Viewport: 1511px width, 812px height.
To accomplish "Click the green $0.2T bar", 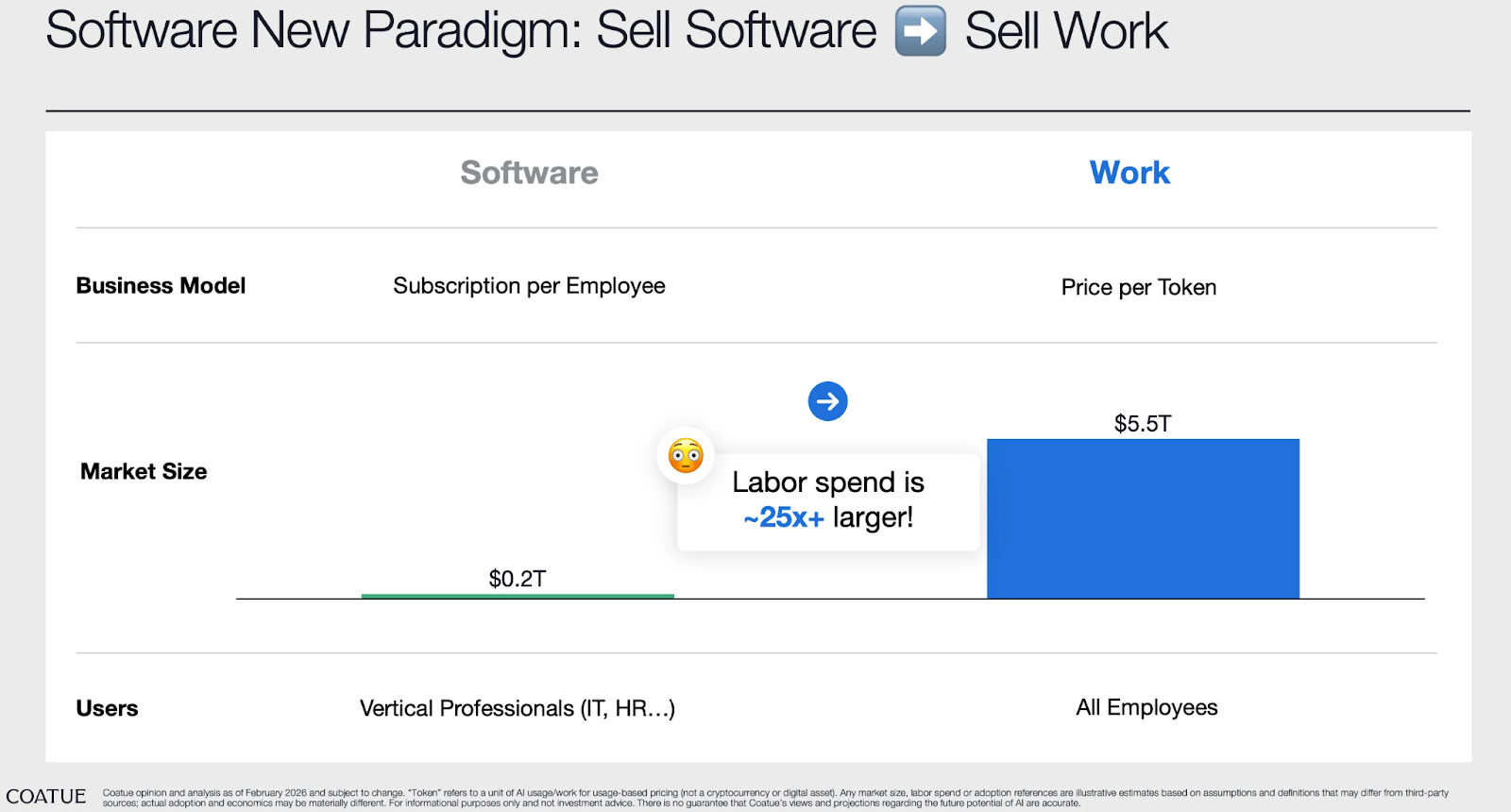I will tap(518, 596).
